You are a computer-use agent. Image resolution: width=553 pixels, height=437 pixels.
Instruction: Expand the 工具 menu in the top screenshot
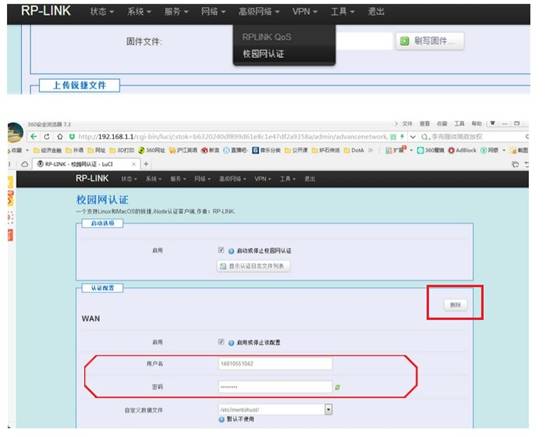click(x=342, y=12)
